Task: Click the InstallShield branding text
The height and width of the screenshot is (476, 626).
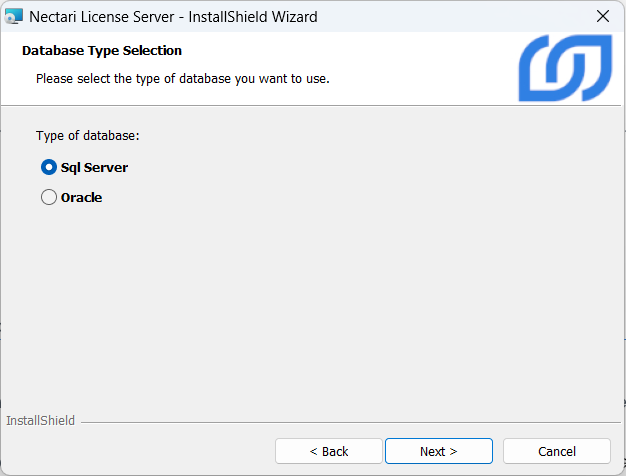Action: click(40, 421)
